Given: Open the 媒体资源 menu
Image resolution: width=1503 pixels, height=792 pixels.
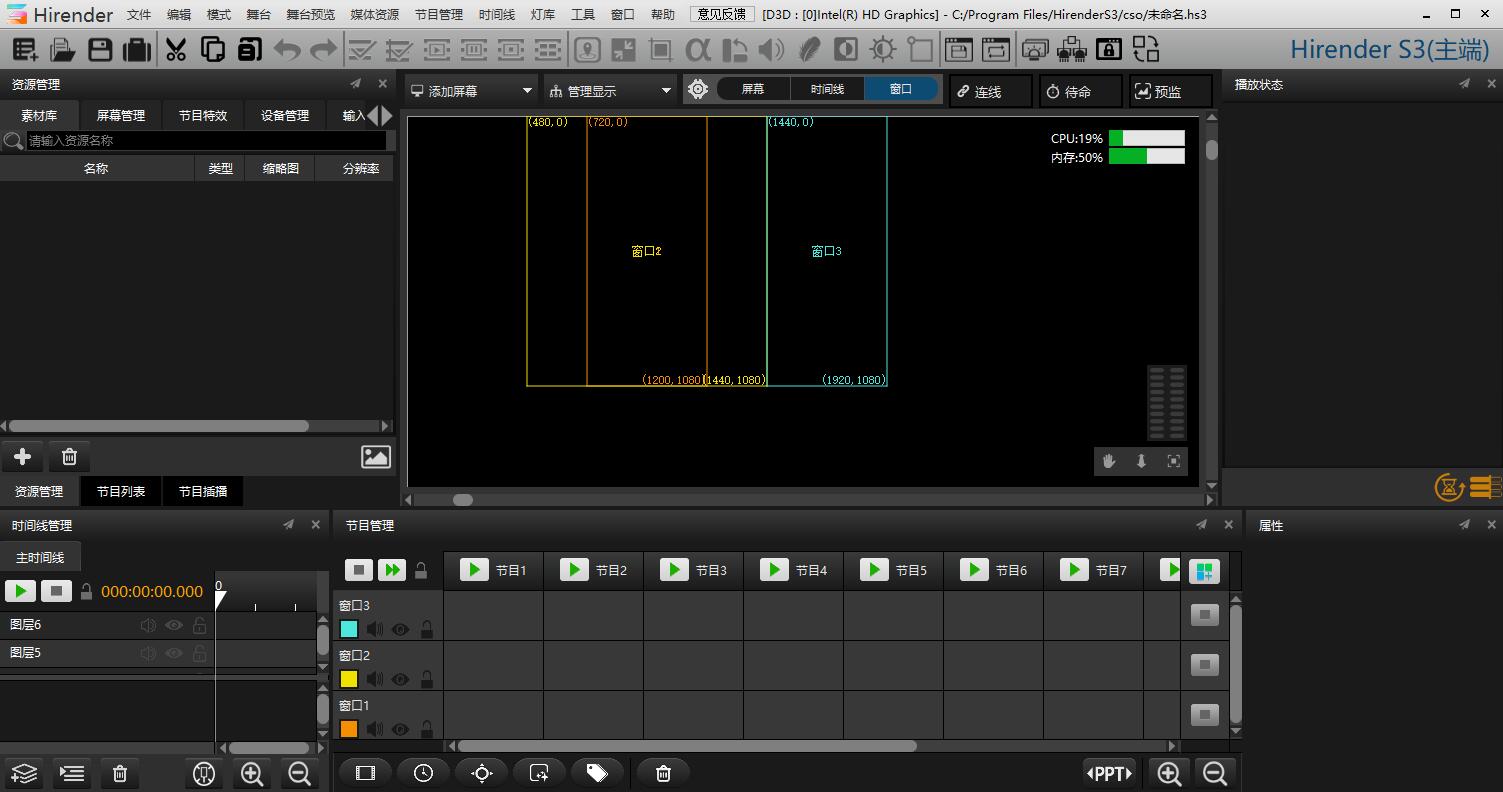Looking at the screenshot, I should tap(375, 15).
